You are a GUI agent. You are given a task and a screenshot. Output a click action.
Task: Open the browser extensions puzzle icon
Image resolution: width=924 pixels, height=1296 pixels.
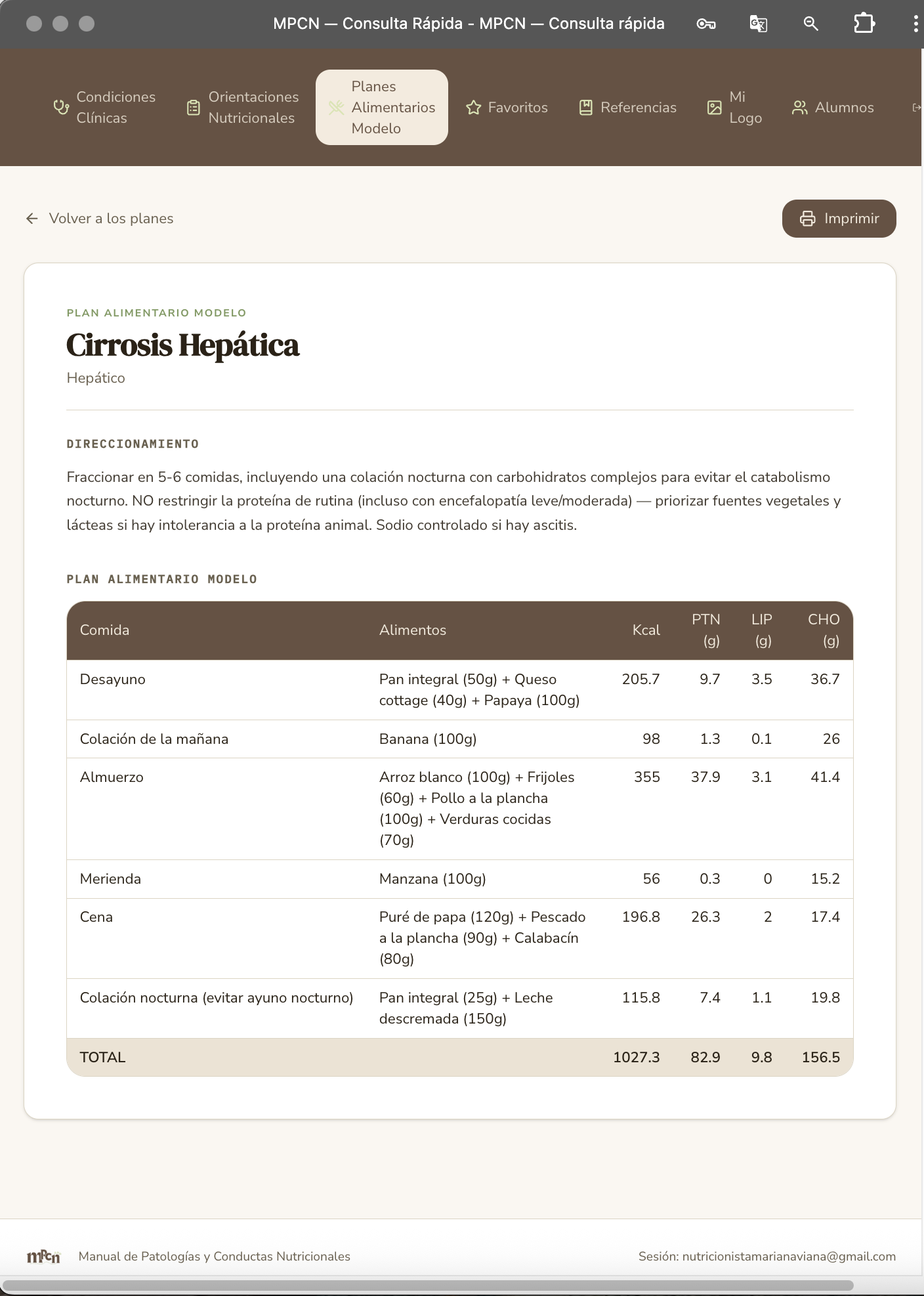(864, 24)
